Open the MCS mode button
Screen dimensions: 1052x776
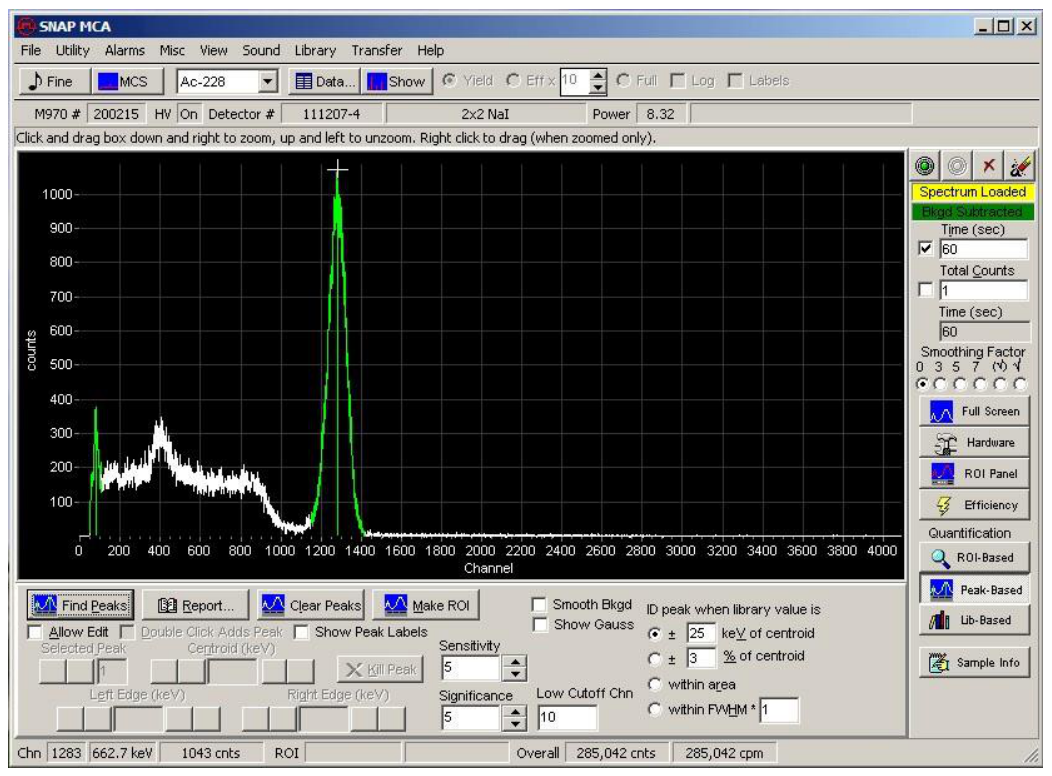[x=127, y=81]
